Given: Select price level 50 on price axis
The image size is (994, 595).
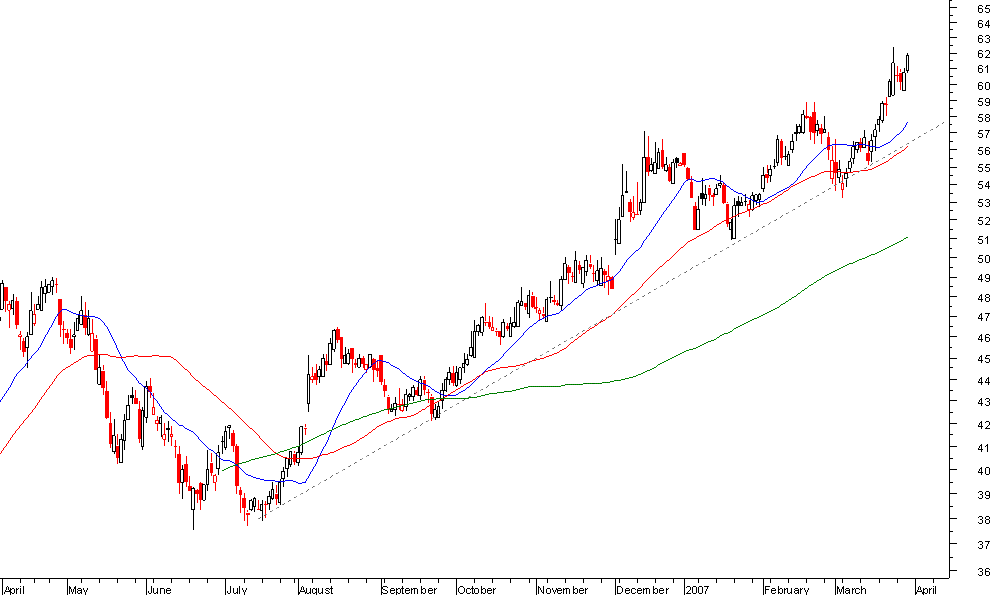Looking at the screenshot, I should 984,259.
